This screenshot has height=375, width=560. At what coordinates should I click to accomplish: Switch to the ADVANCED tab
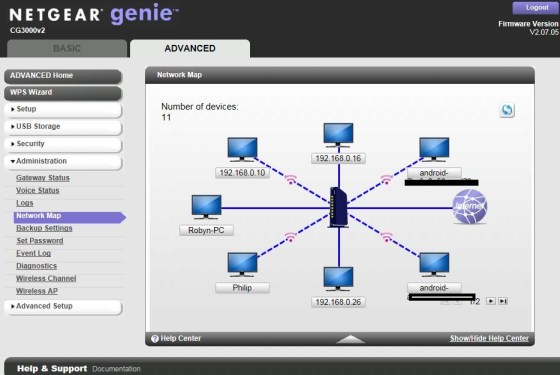(x=190, y=49)
